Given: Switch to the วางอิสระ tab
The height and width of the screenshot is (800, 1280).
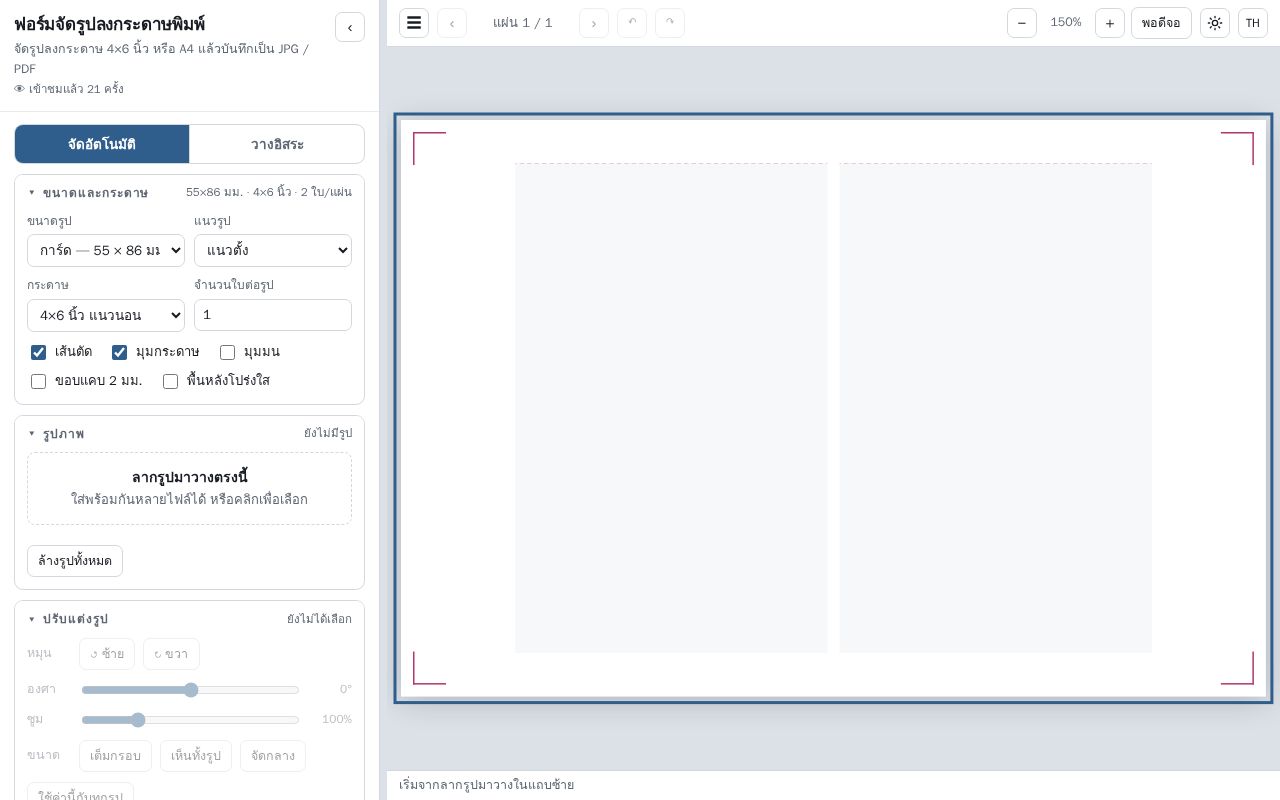Looking at the screenshot, I should click(x=277, y=144).
